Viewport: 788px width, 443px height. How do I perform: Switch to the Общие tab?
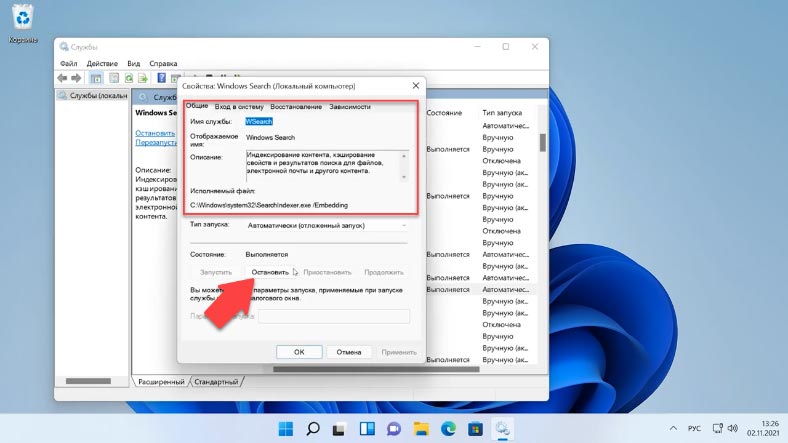(197, 105)
